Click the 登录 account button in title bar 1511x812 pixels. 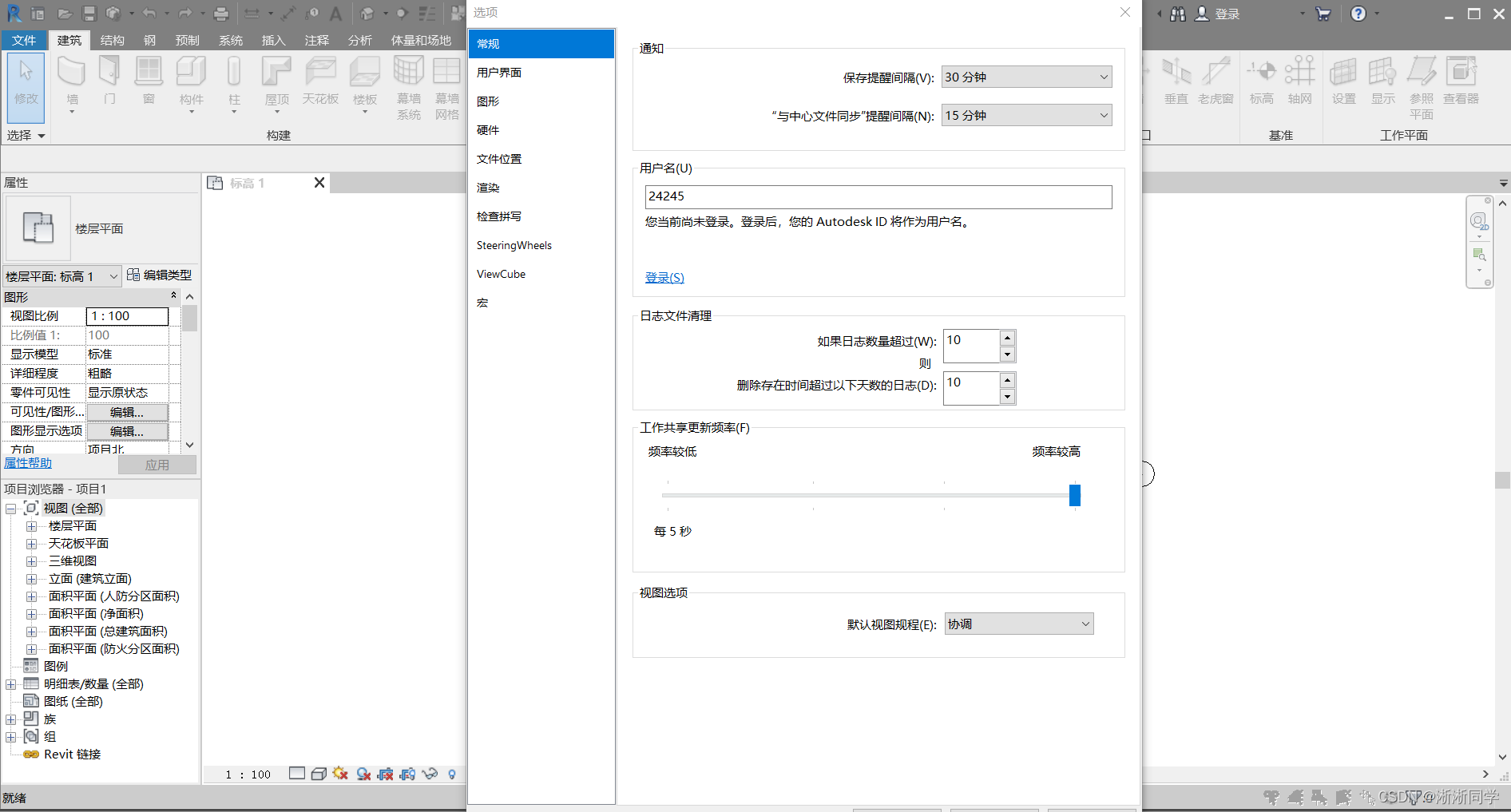pyautogui.click(x=1218, y=14)
